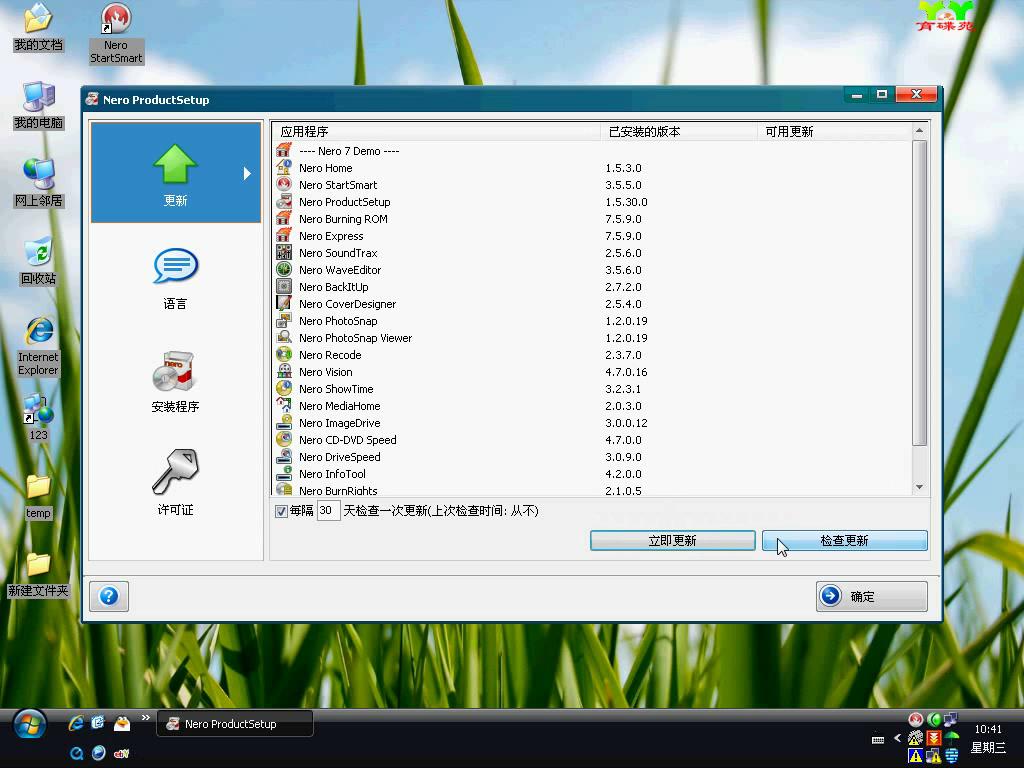Click the Nero DriveSpeed icon
Viewport: 1024px width, 768px height.
point(283,456)
